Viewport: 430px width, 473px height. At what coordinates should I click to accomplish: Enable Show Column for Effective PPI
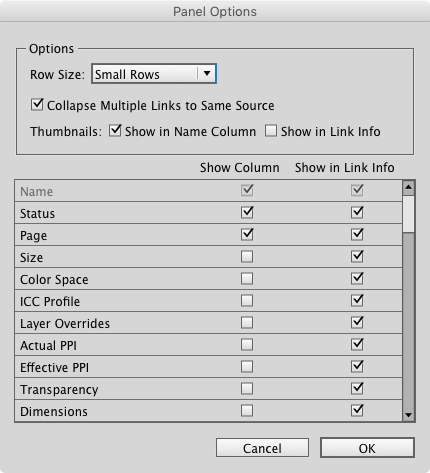pyautogui.click(x=247, y=366)
